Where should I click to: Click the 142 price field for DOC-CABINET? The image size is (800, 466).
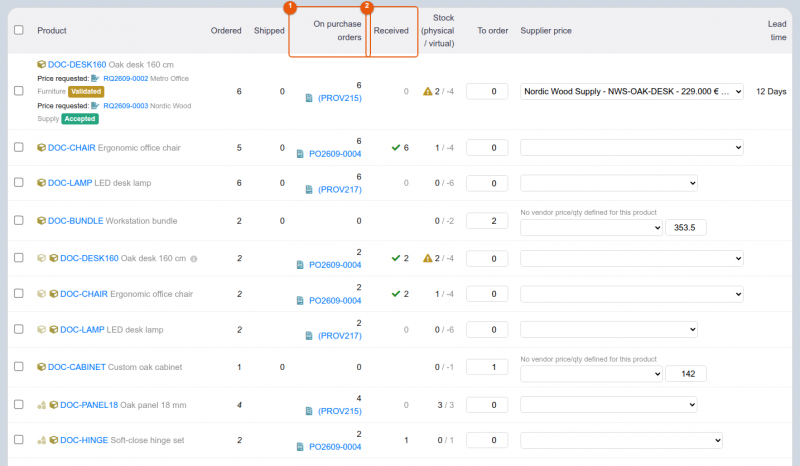pyautogui.click(x=686, y=374)
